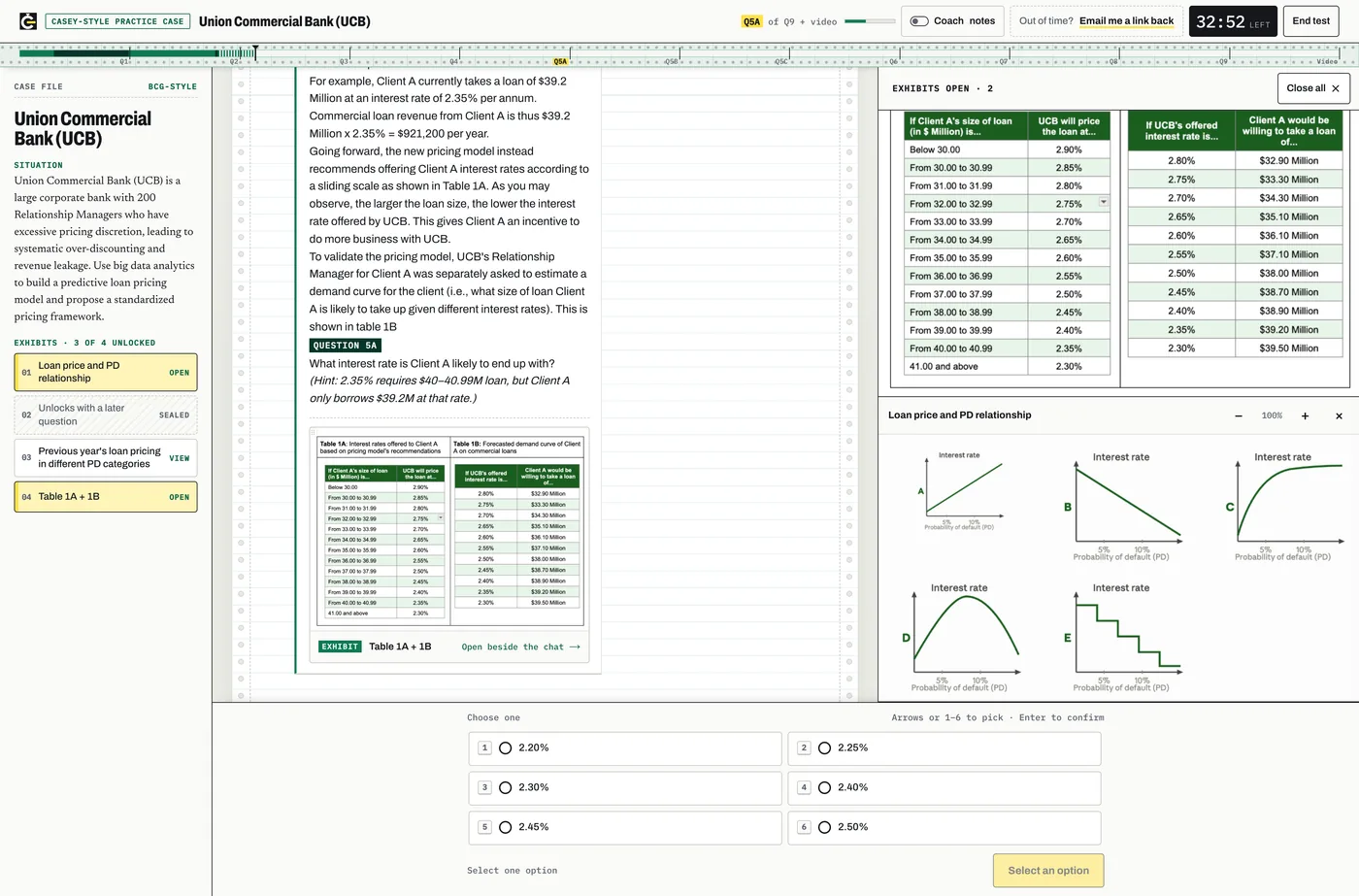Select the 2.20% answer option

[625, 748]
